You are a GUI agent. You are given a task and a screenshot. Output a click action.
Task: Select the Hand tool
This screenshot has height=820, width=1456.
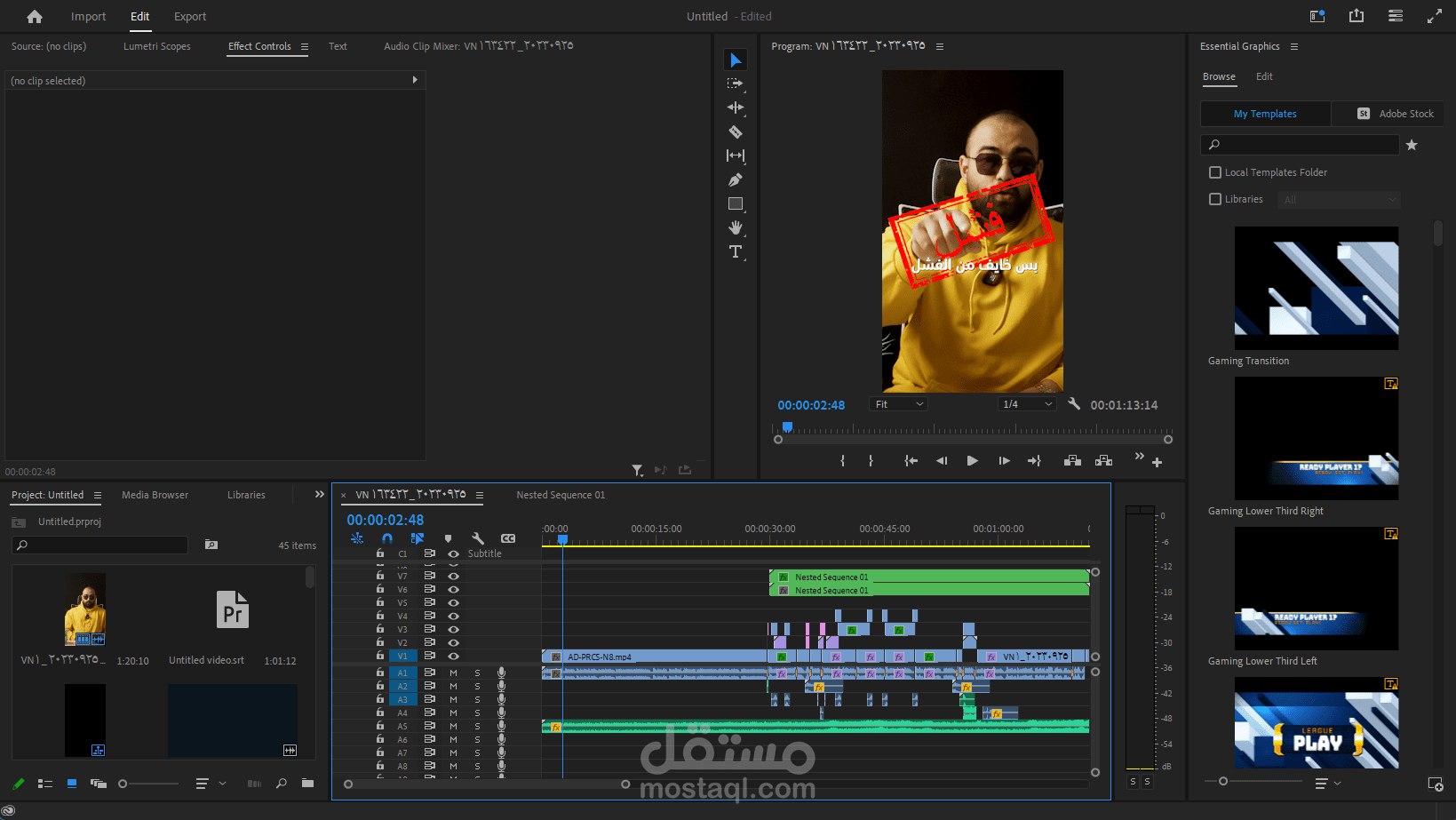(736, 227)
